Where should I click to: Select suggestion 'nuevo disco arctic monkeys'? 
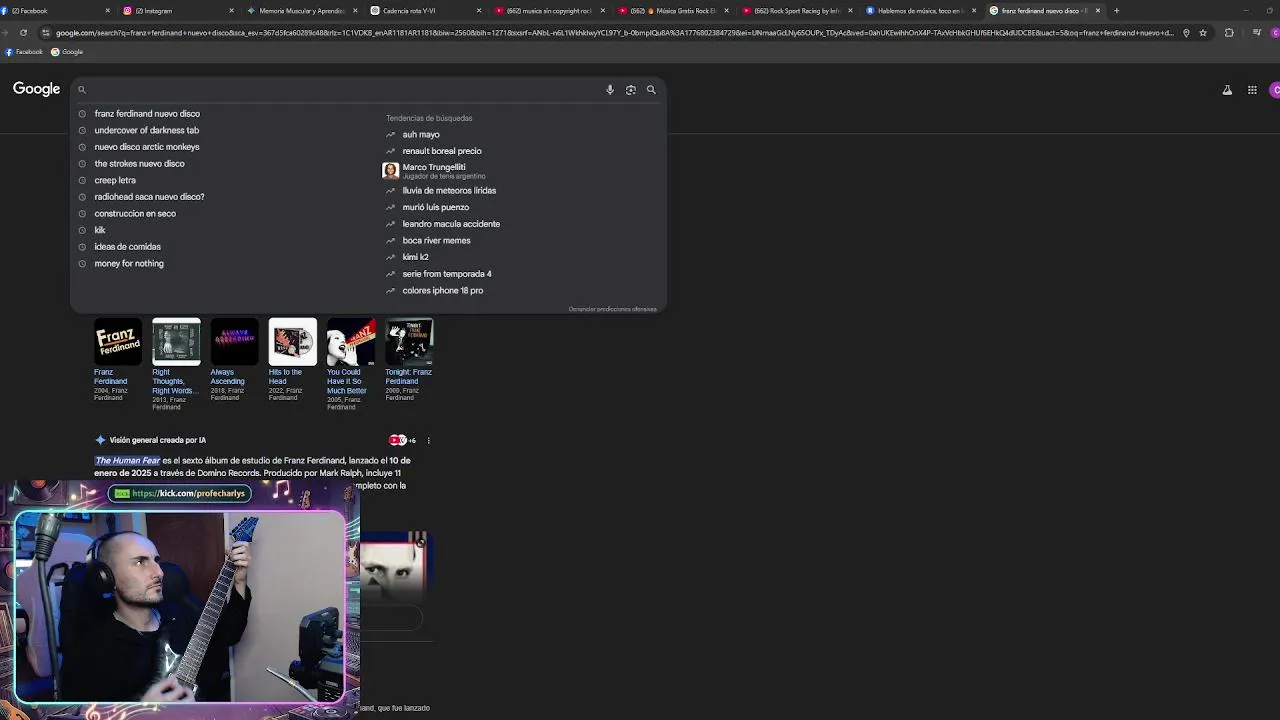point(147,147)
